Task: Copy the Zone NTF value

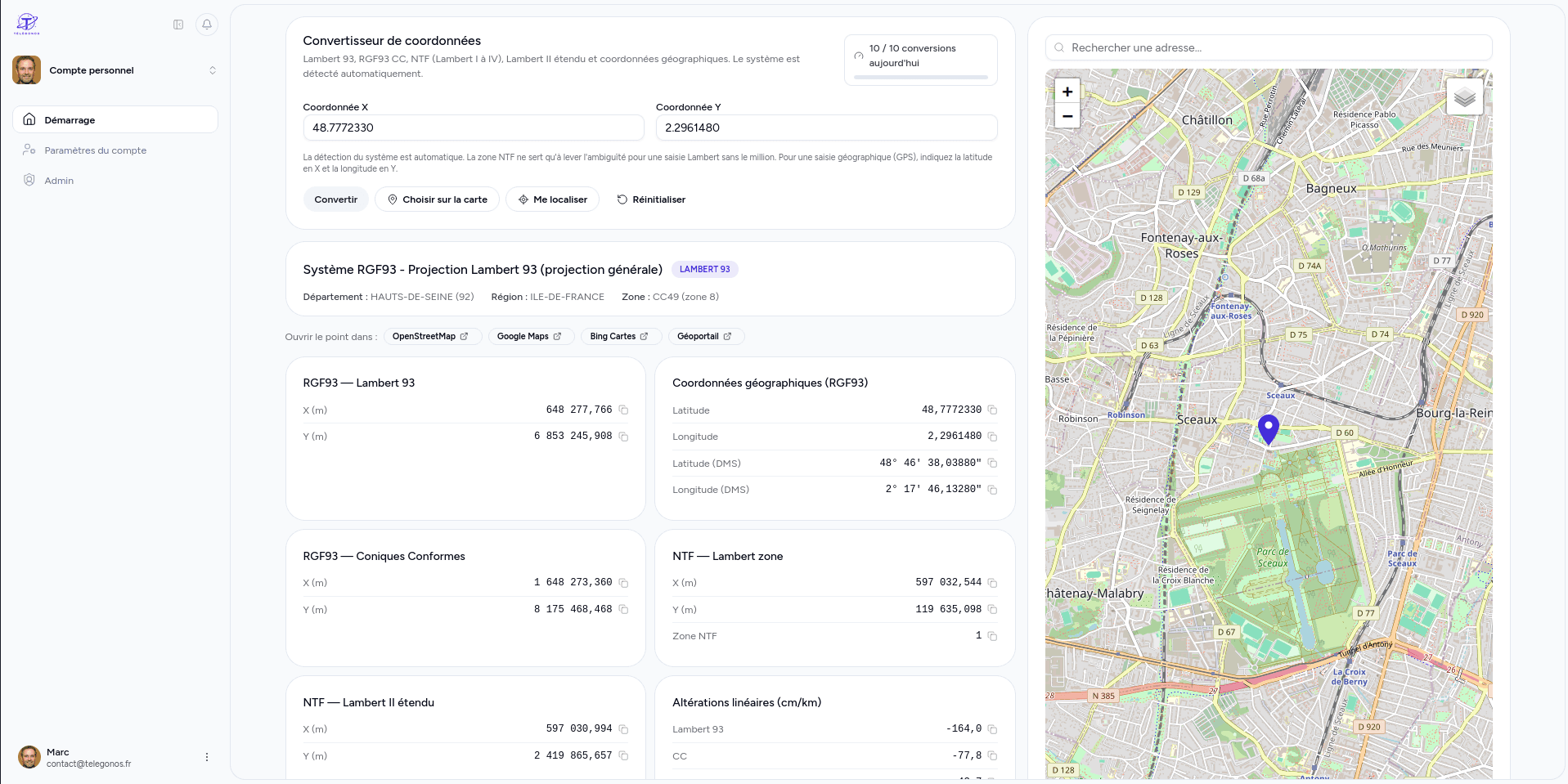Action: 992,636
